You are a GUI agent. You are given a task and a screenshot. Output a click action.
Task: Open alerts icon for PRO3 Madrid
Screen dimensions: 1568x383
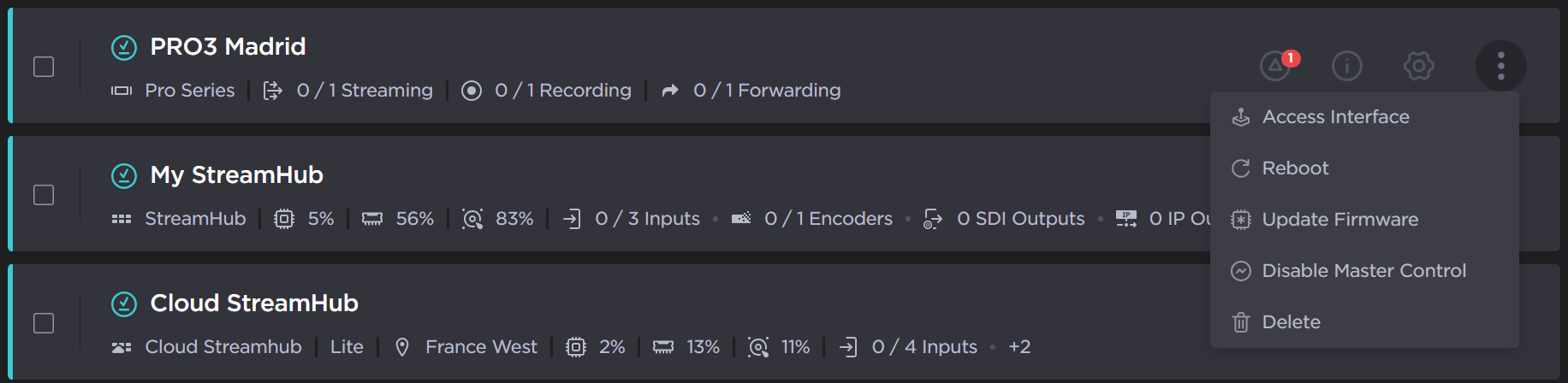[x=1275, y=66]
